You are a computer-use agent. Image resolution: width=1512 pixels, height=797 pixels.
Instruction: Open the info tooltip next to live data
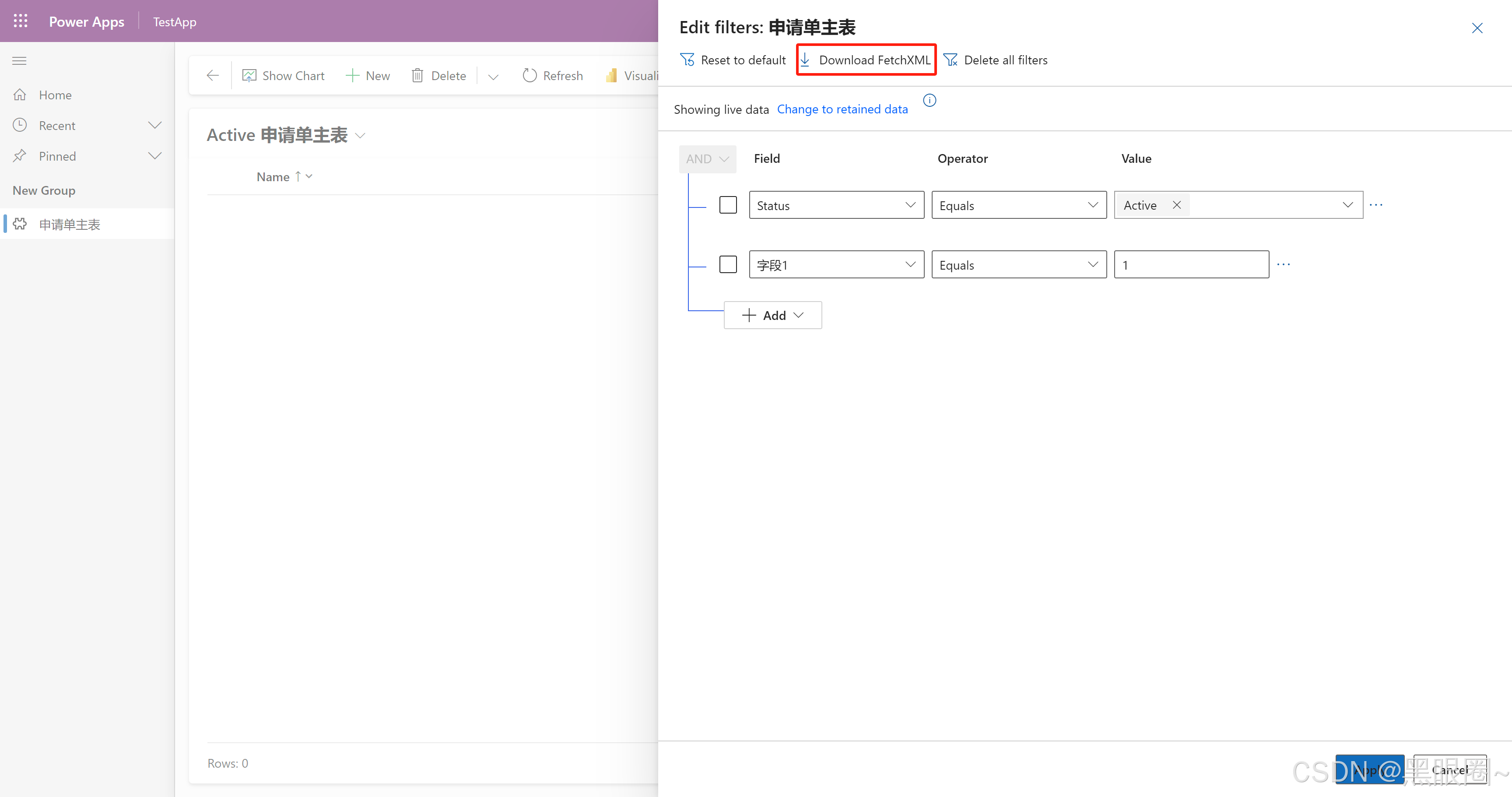(930, 100)
